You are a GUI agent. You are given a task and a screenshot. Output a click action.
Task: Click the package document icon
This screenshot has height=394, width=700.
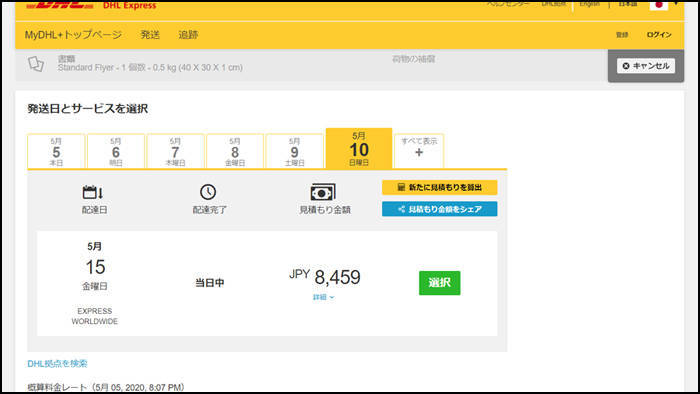tap(36, 64)
